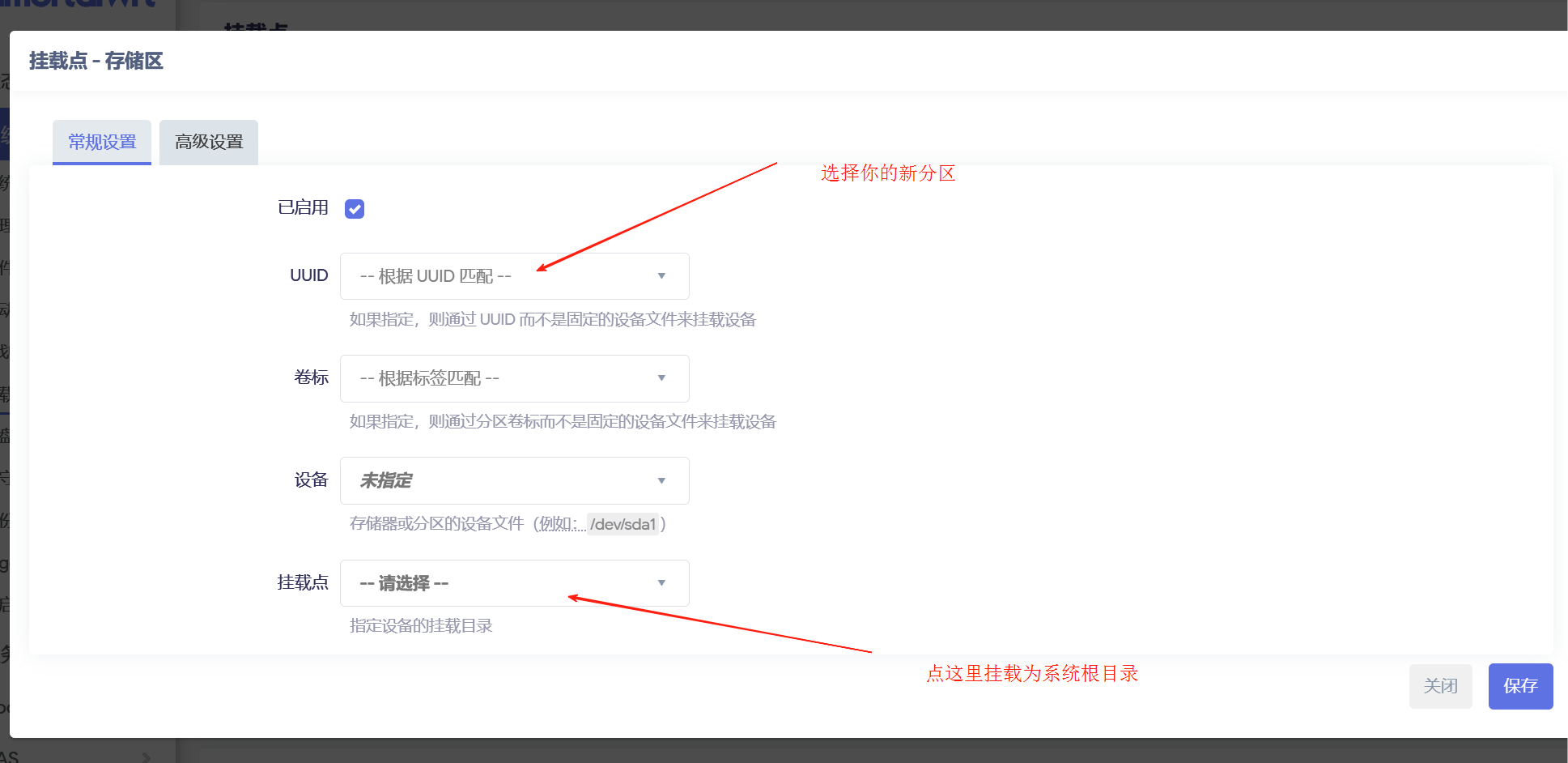
Task: Click the /dev/sda1 example path
Action: point(623,524)
